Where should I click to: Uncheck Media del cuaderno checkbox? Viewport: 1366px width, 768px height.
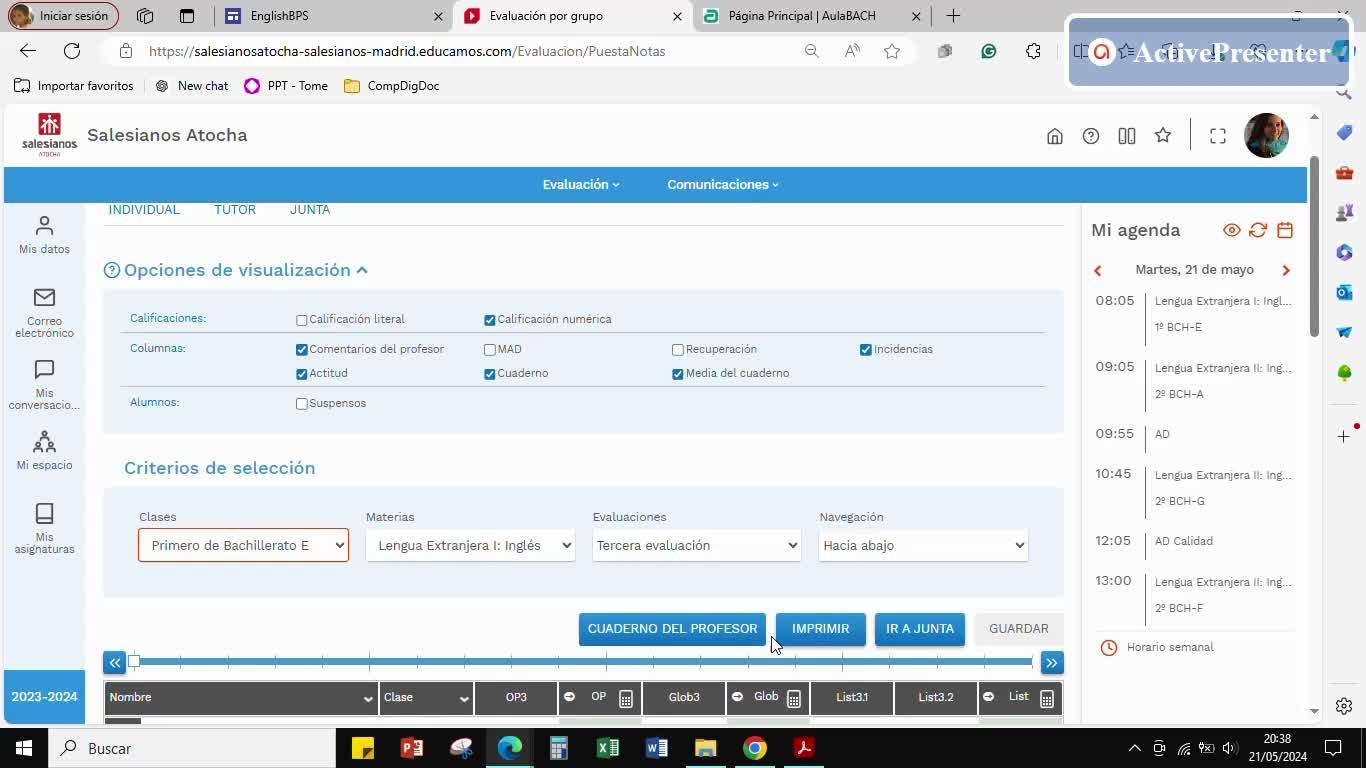pos(678,374)
